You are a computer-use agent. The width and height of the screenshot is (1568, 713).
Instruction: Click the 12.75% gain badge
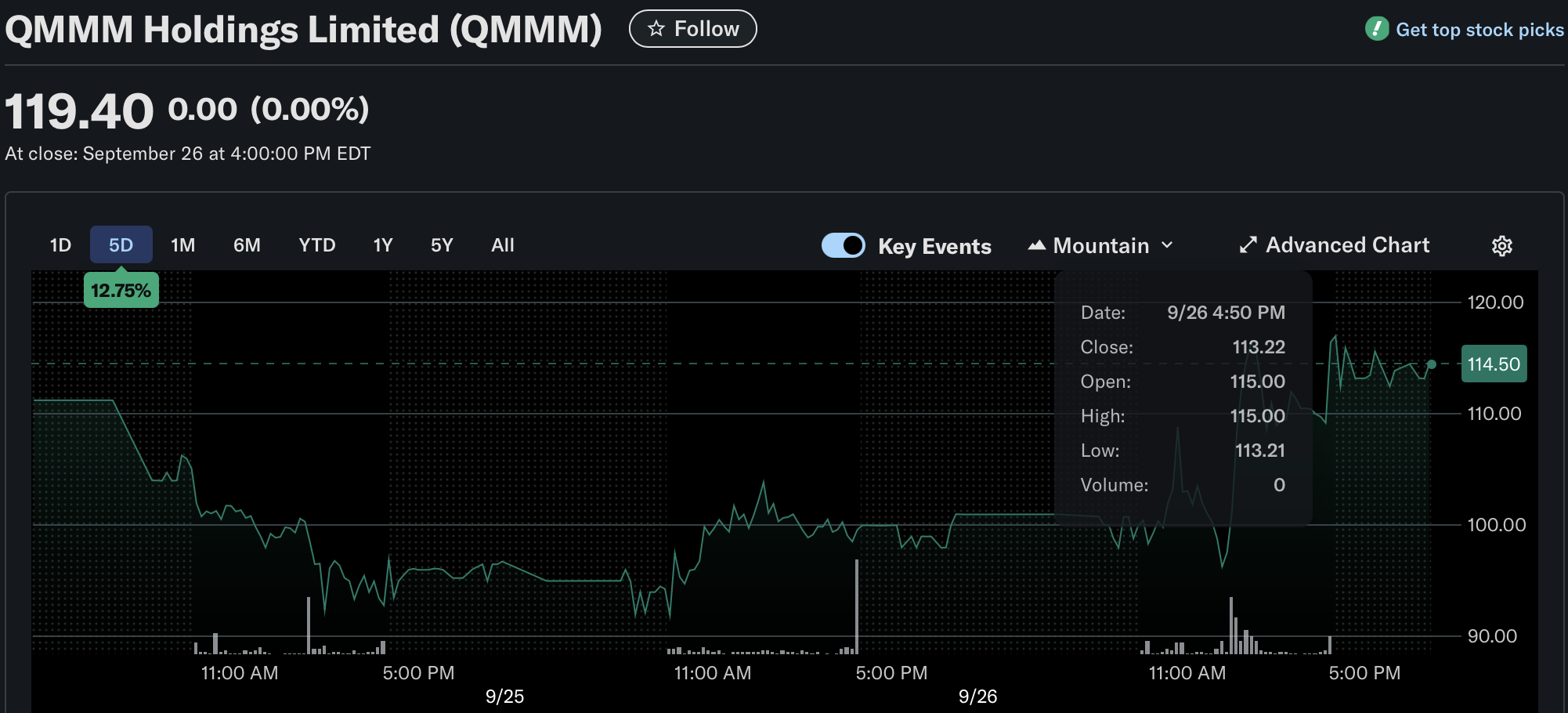tap(121, 289)
